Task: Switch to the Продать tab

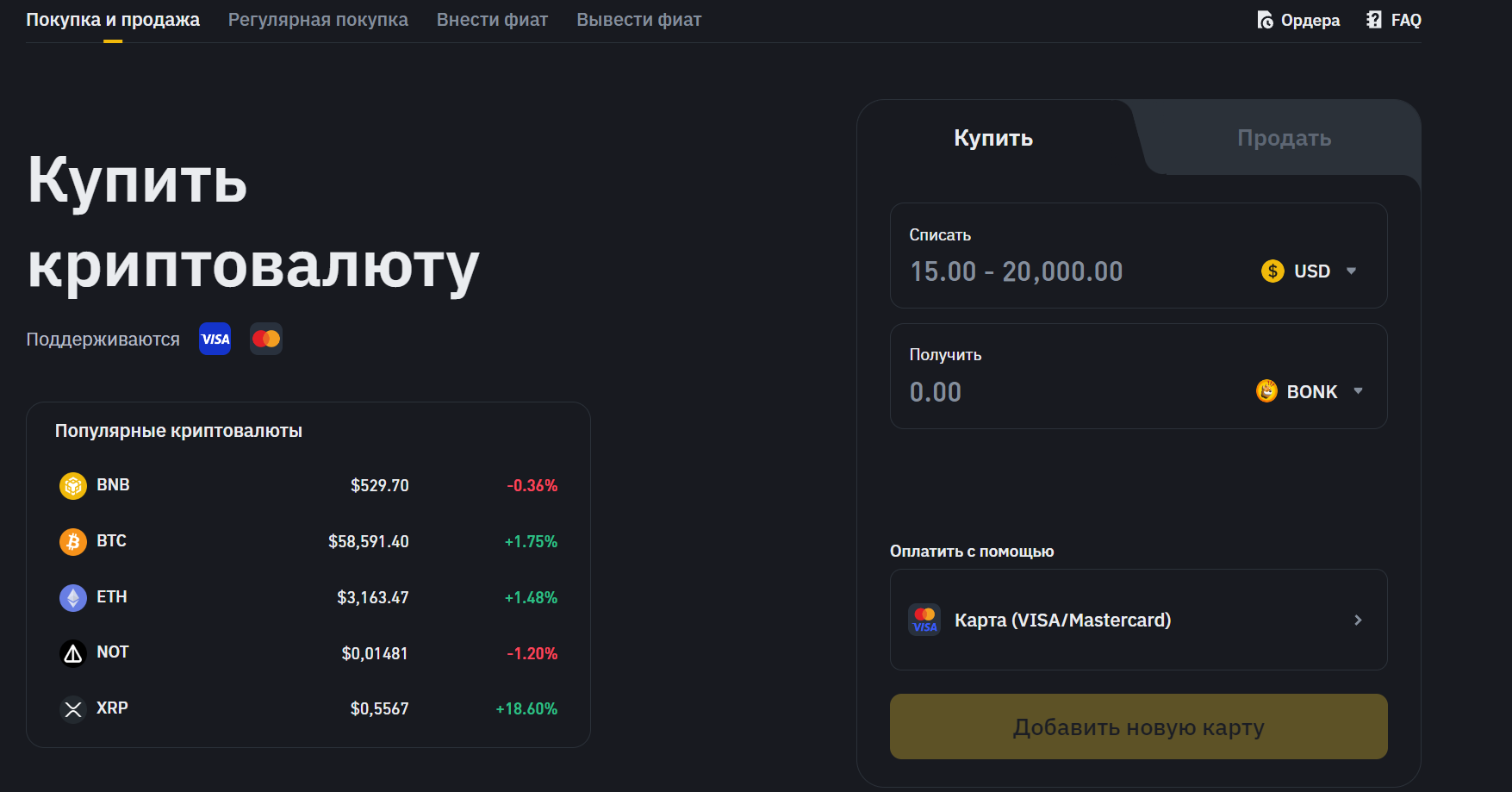Action: (1283, 139)
